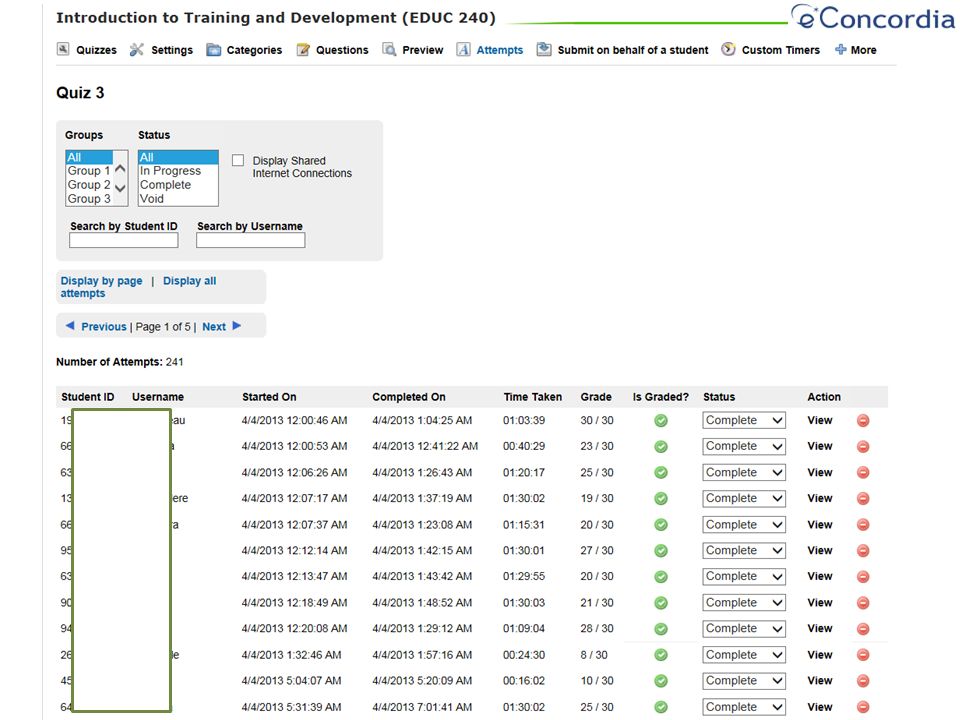
Task: Delete the attempt started 12:18:49 AM
Action: [863, 602]
